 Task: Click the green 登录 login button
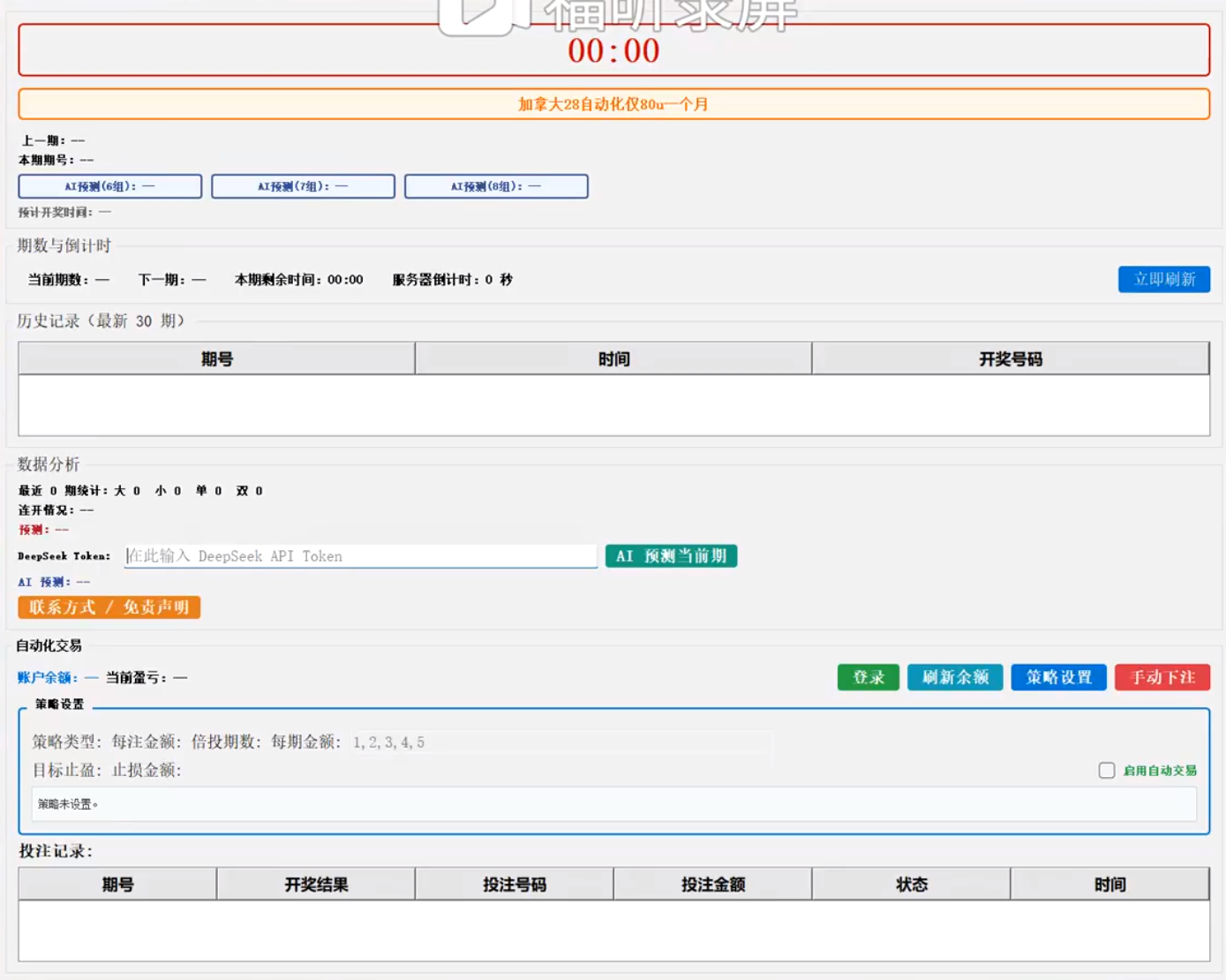868,677
